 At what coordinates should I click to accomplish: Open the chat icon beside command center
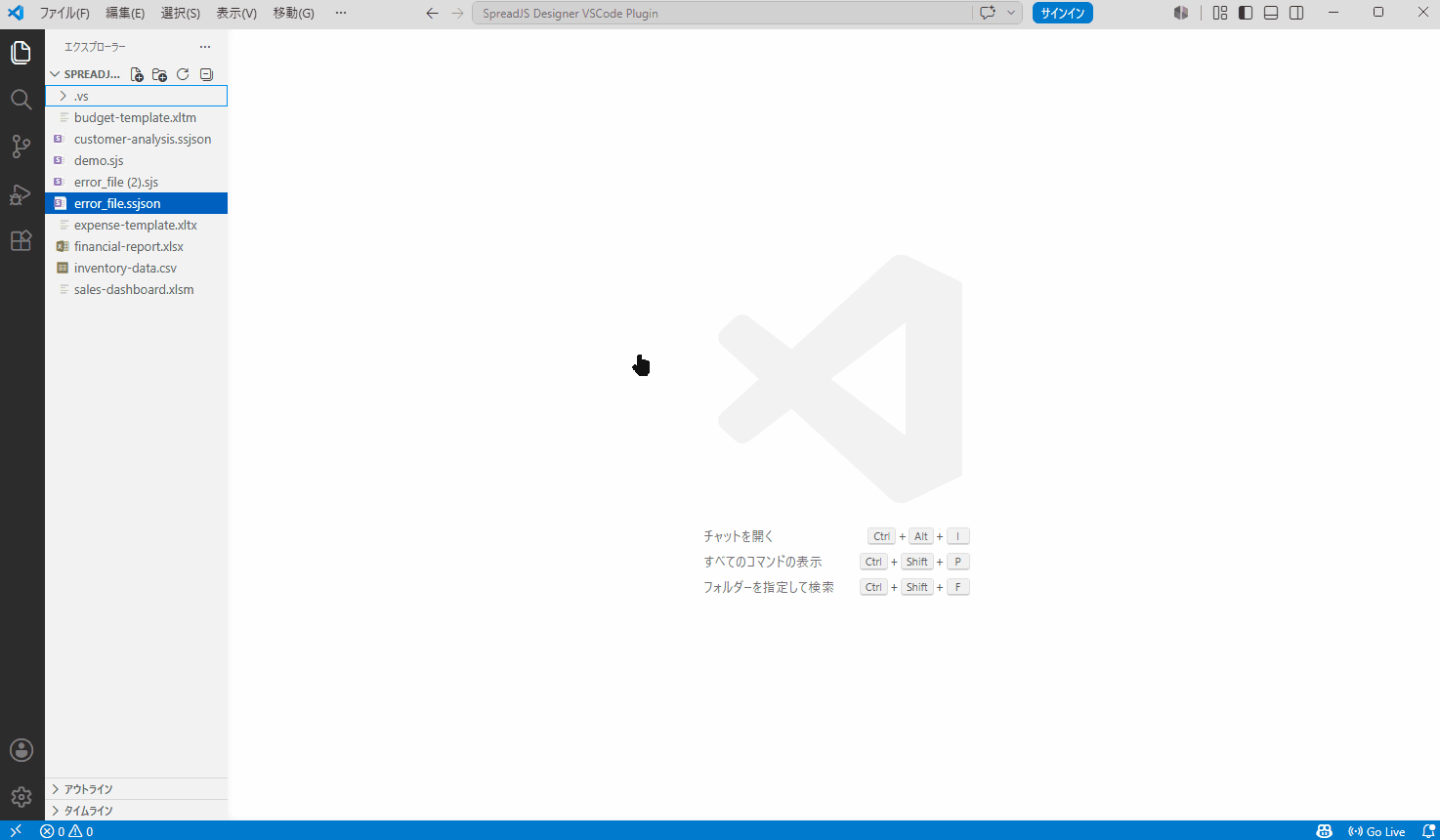(x=988, y=13)
